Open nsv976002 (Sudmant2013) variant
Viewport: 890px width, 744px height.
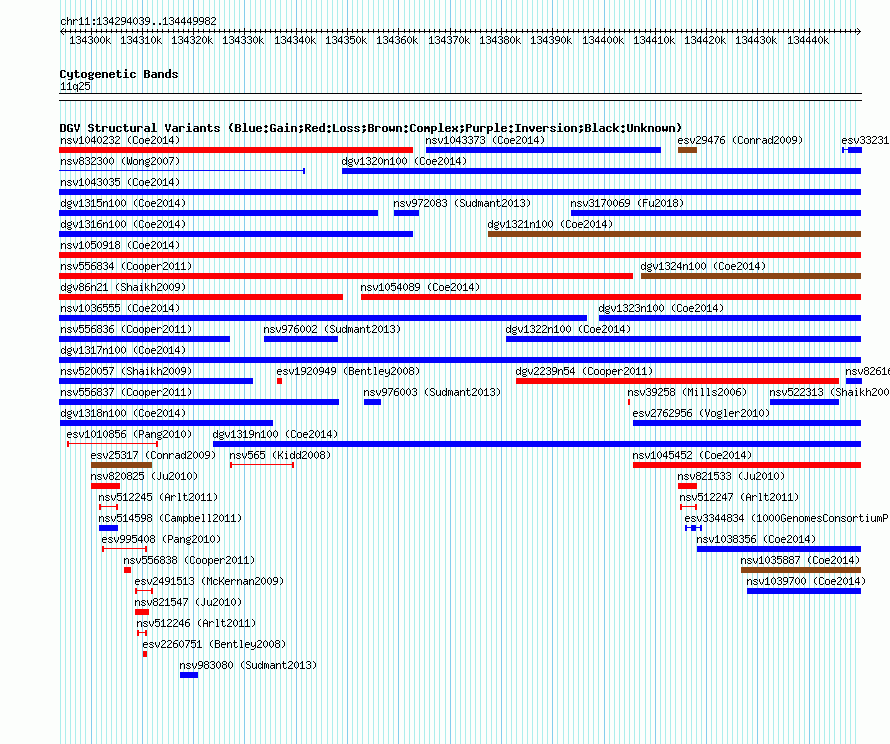(x=301, y=339)
